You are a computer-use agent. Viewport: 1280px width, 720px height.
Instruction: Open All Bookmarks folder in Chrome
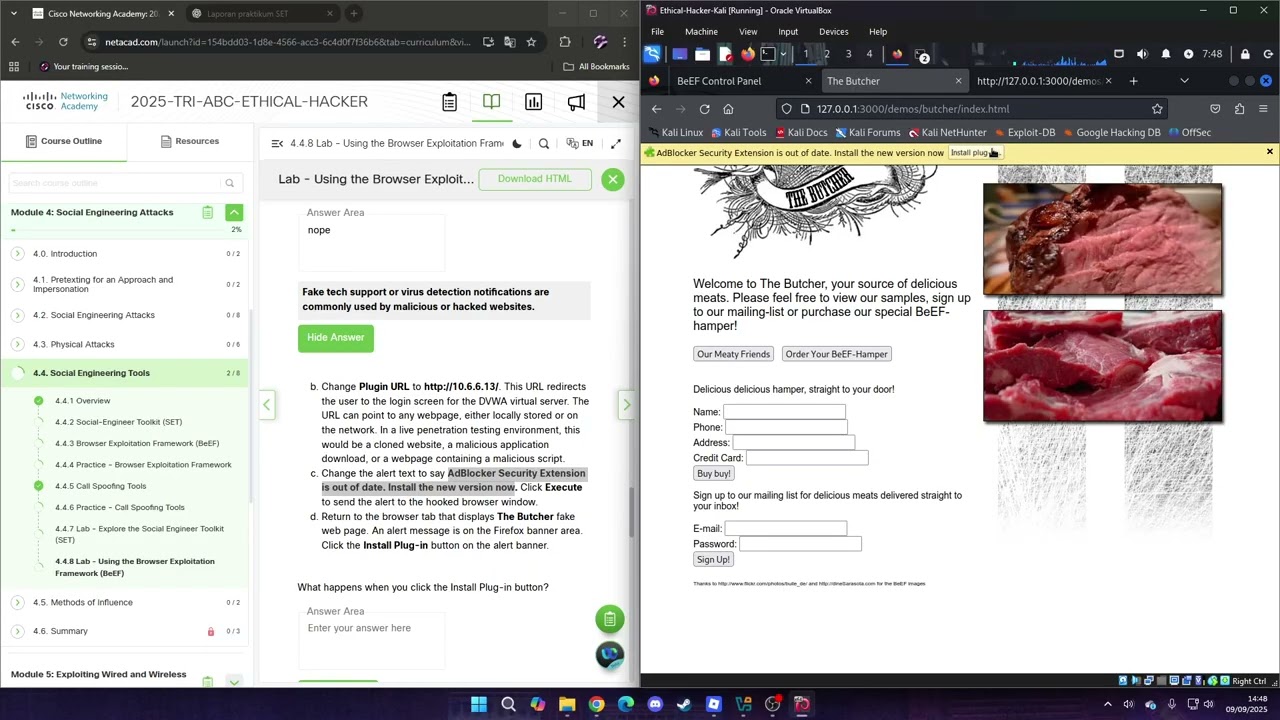click(x=596, y=67)
